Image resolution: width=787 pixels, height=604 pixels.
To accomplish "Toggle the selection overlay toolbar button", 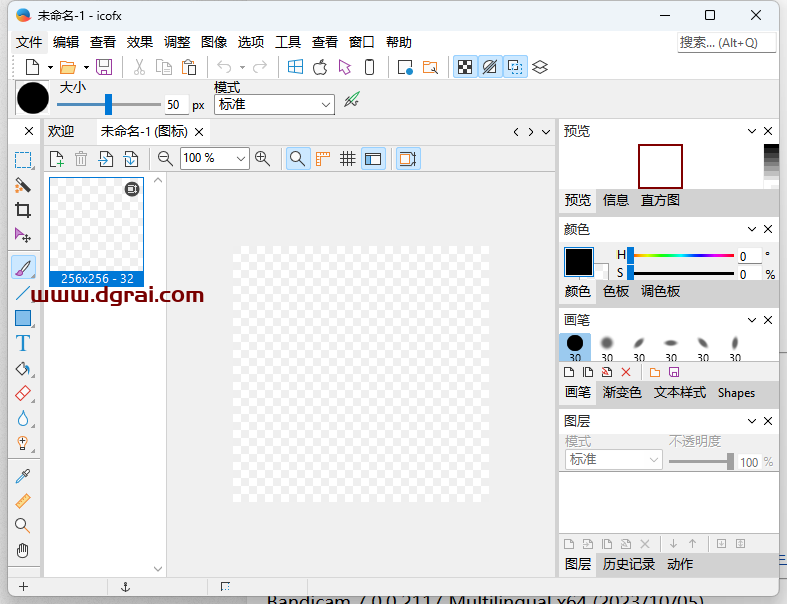I will (x=515, y=67).
